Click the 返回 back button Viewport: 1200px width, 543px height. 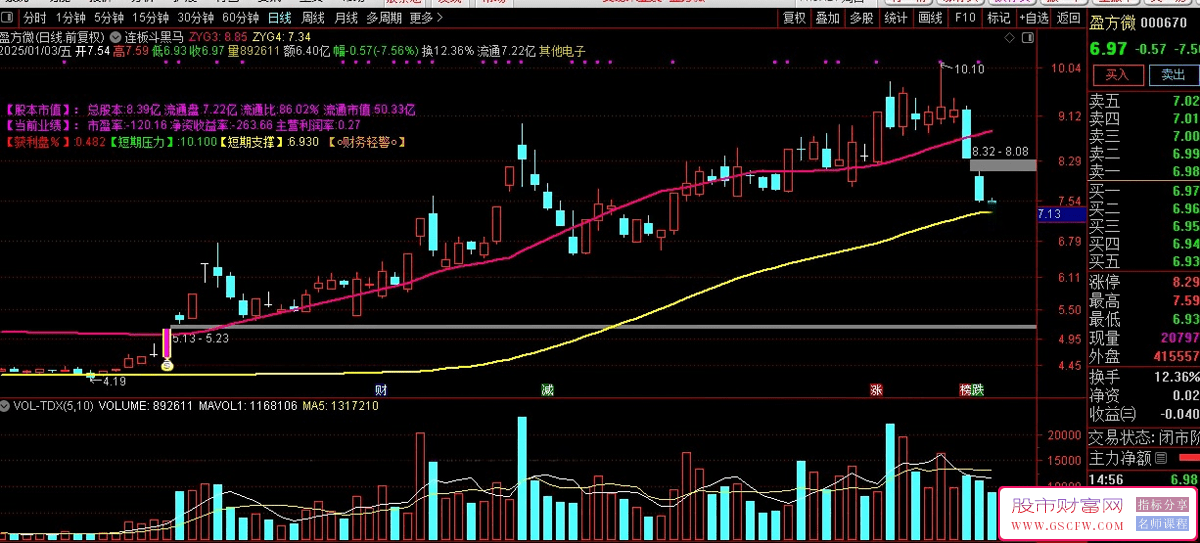(x=1068, y=18)
